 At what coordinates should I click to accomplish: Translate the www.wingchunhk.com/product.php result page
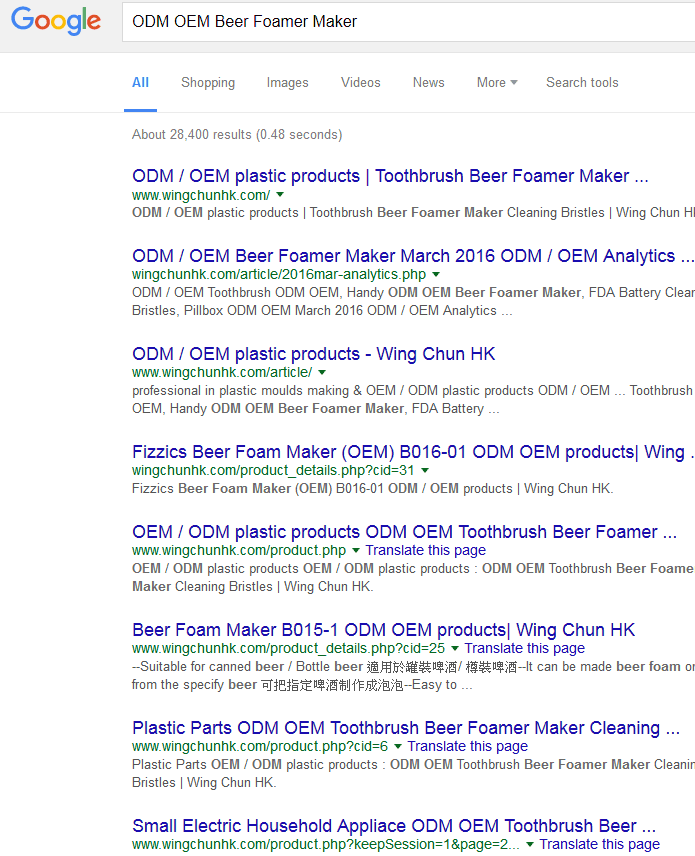pyautogui.click(x=425, y=550)
